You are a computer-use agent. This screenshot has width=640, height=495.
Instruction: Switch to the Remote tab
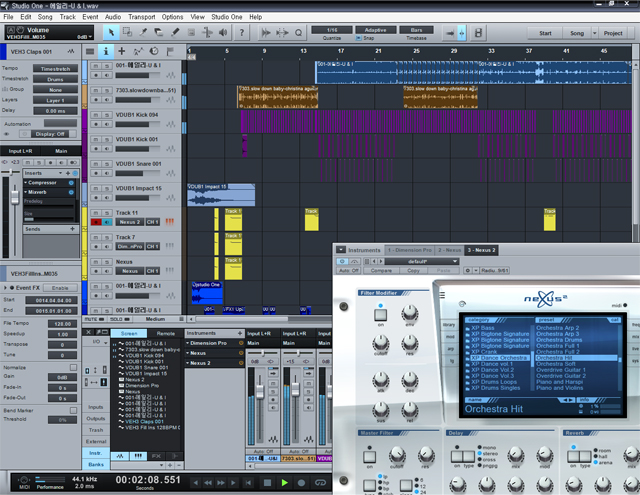[x=165, y=333]
